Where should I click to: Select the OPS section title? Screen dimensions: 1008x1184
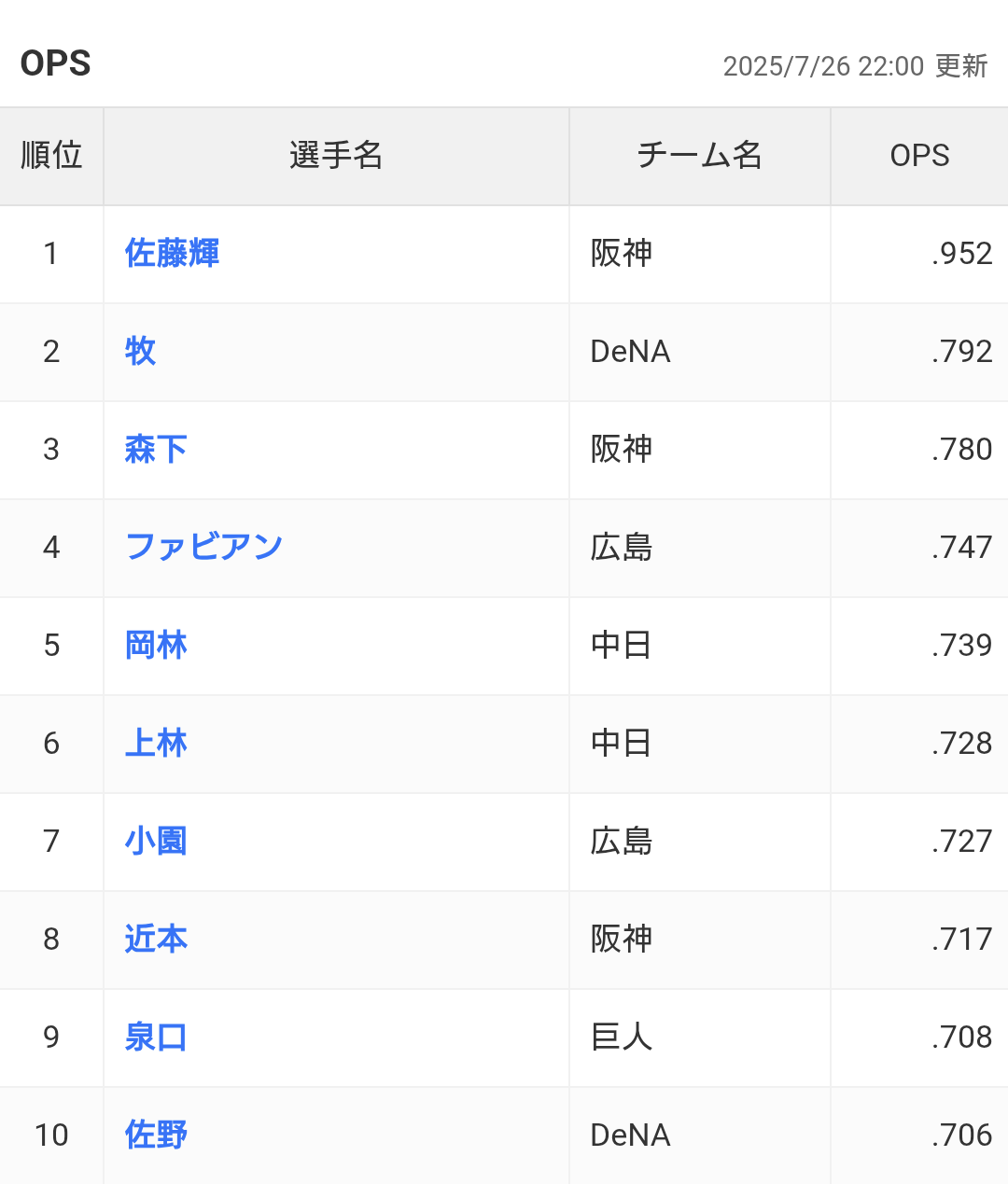point(56,63)
